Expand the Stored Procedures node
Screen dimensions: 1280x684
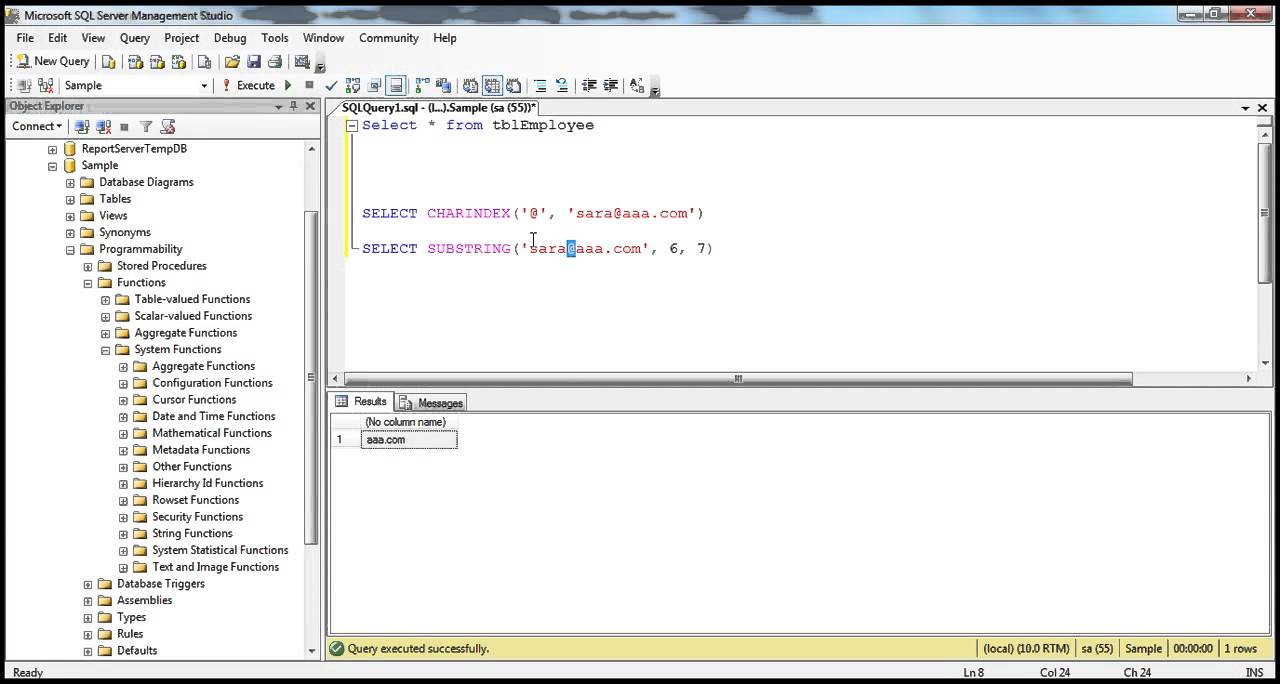88,266
